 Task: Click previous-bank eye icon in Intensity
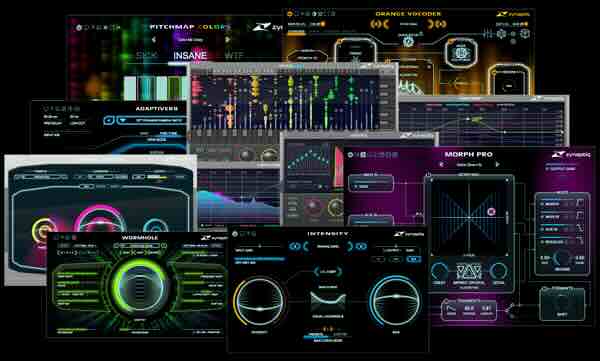[x=295, y=246]
